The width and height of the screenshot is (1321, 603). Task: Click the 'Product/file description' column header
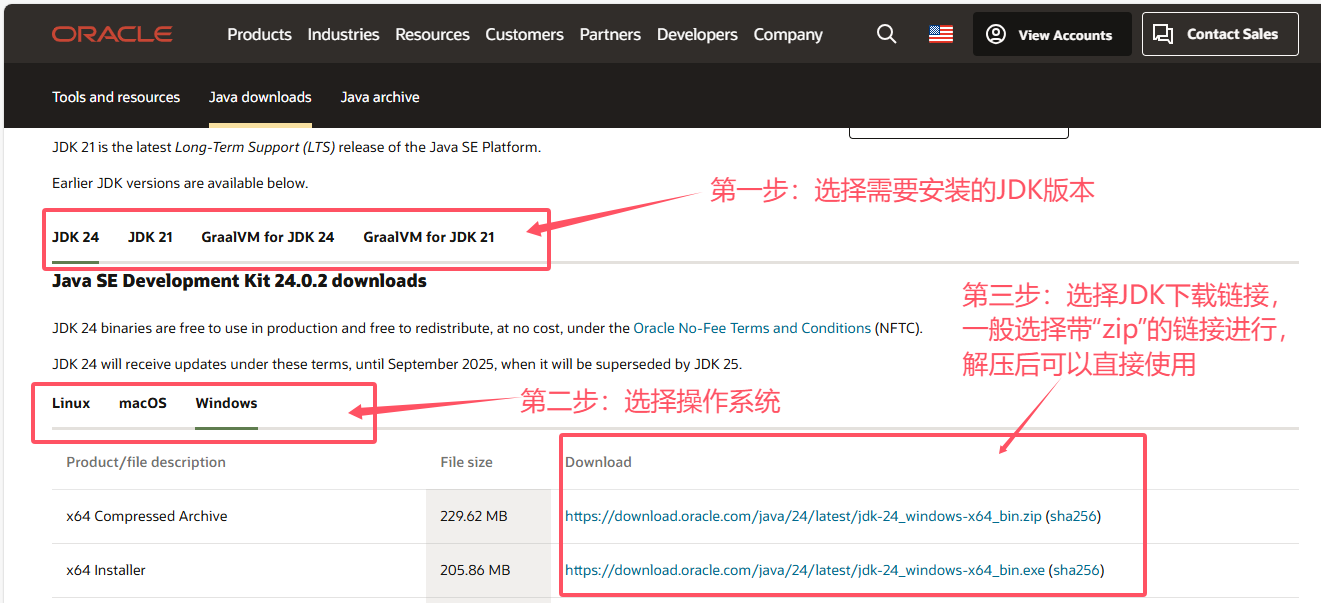coord(146,462)
